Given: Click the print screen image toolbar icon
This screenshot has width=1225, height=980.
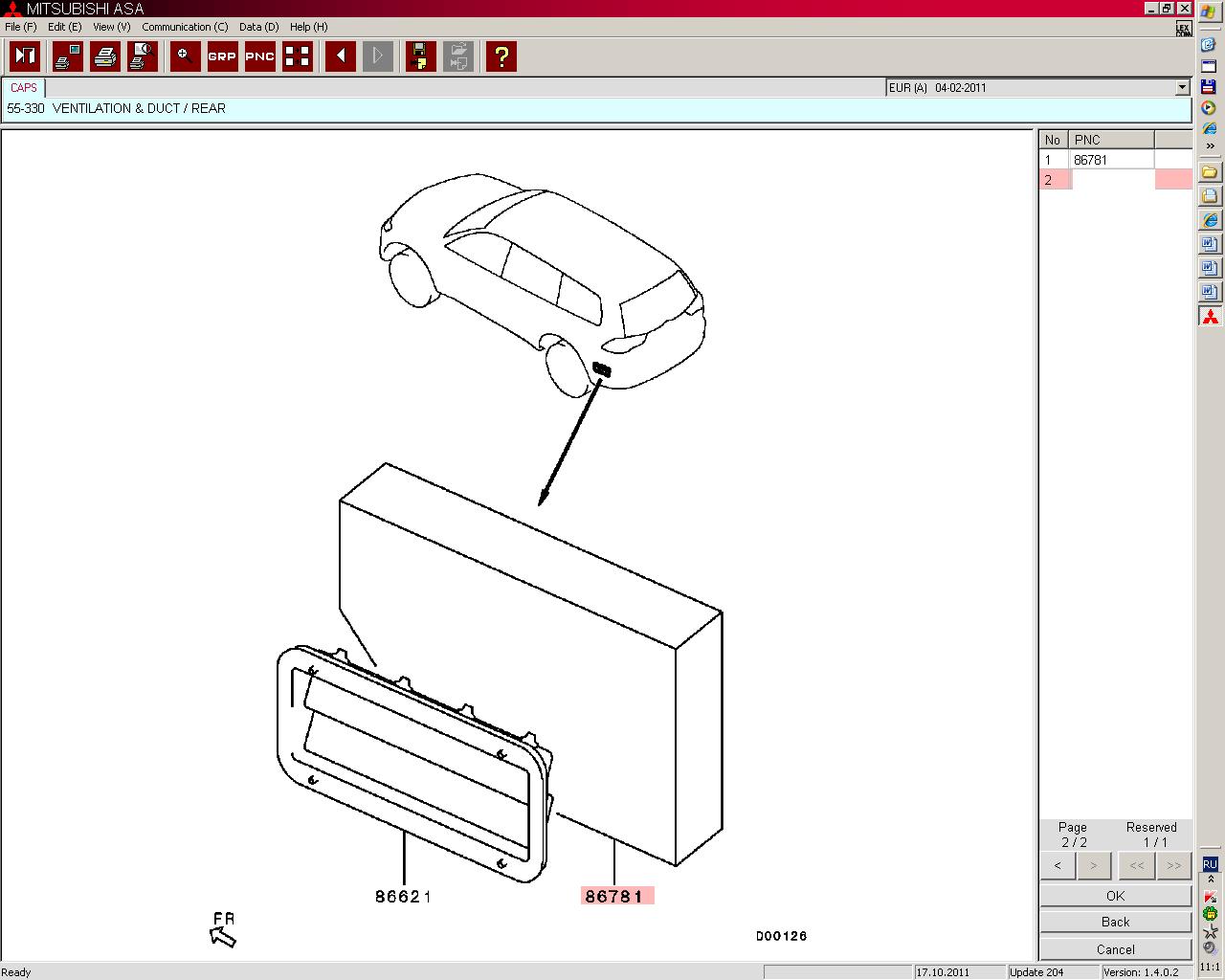Looking at the screenshot, I should tap(68, 56).
